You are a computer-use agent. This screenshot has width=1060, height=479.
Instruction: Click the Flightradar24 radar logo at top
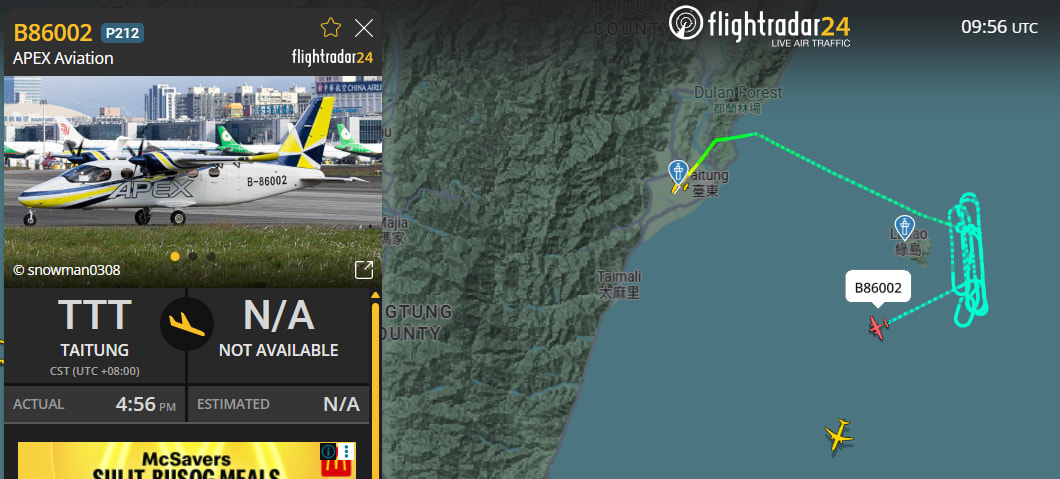click(685, 23)
